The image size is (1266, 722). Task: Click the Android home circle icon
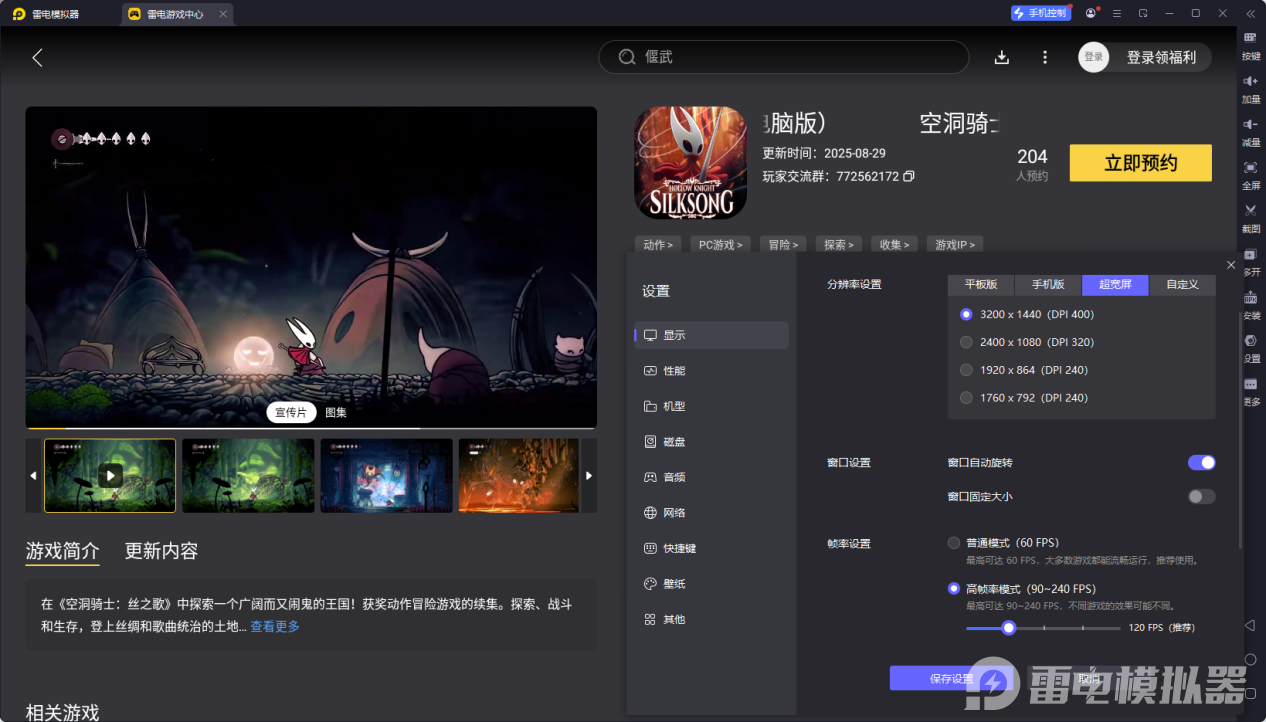(1250, 660)
